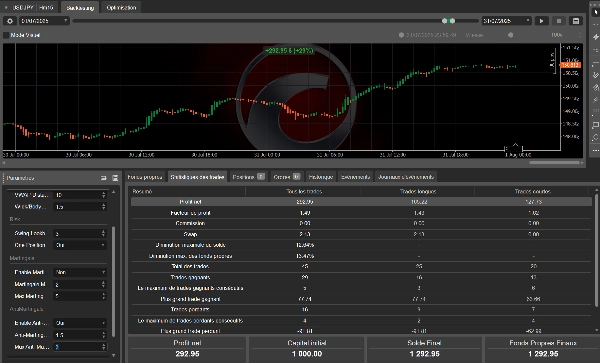This screenshot has height=363, width=600.
Task: Click the right handle of the date range slider
Action: coord(452,21)
